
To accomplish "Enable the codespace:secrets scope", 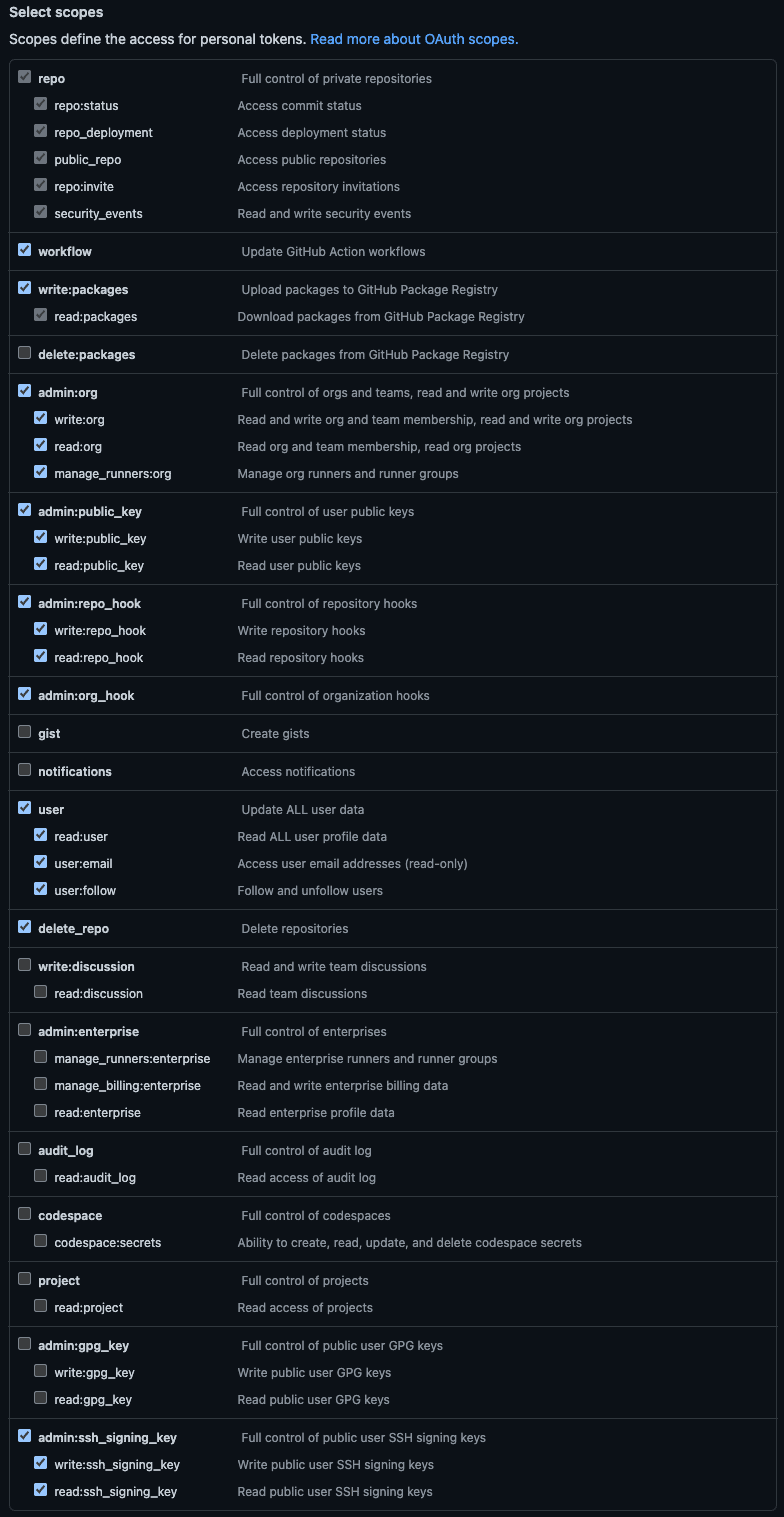I will pyautogui.click(x=40, y=1240).
